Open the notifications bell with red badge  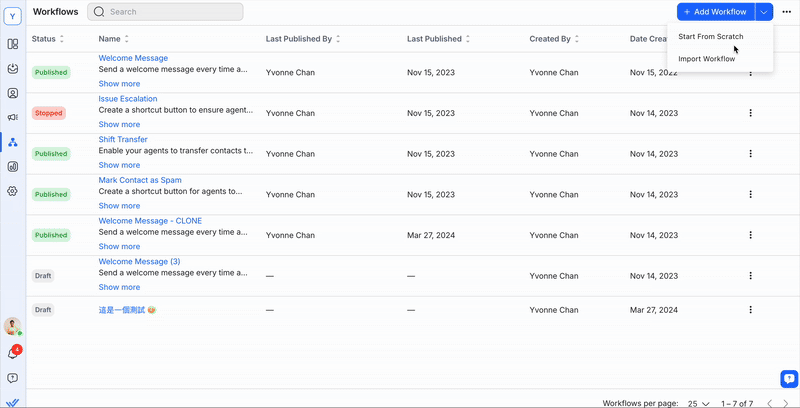13,353
